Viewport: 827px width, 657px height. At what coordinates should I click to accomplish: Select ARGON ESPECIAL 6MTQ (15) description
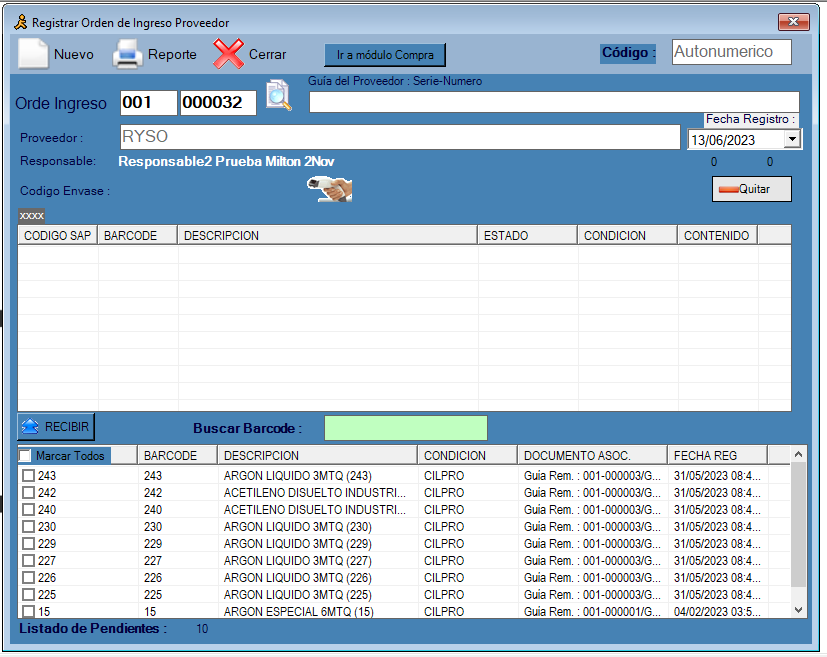(x=299, y=612)
